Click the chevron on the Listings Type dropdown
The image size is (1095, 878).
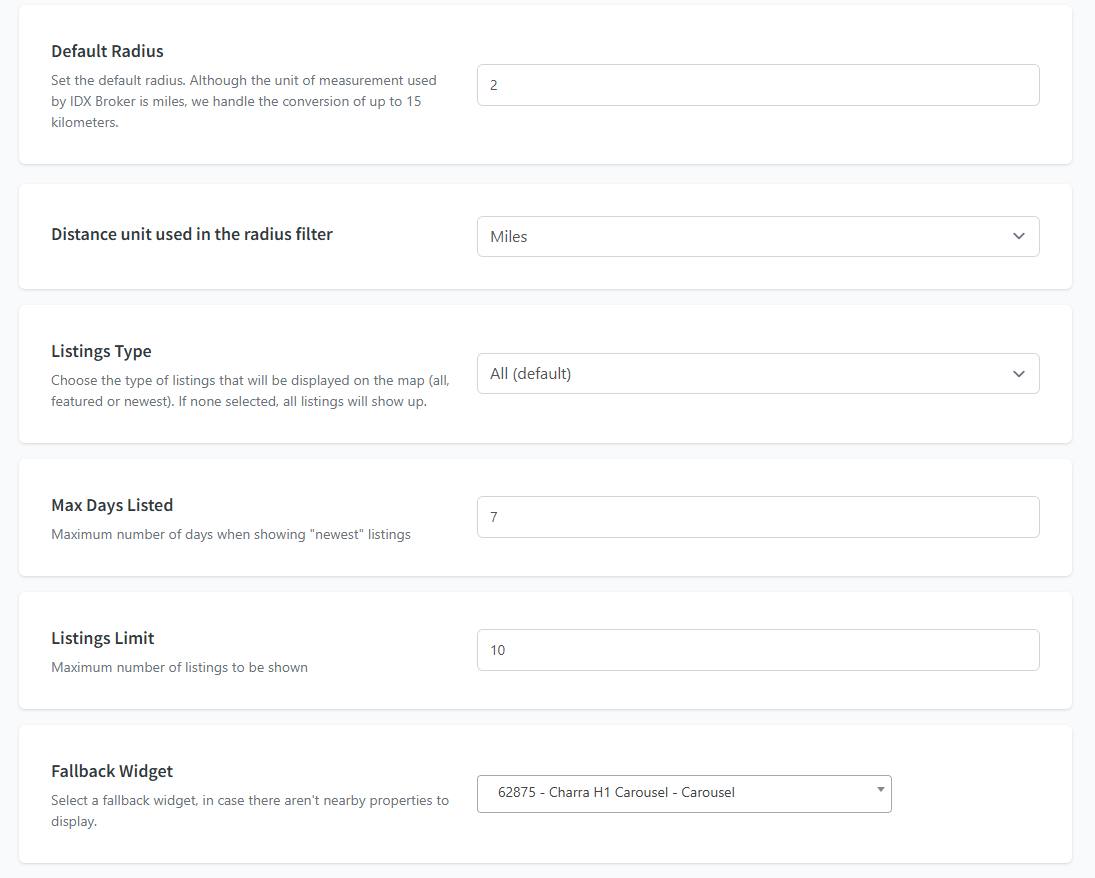tap(1018, 374)
